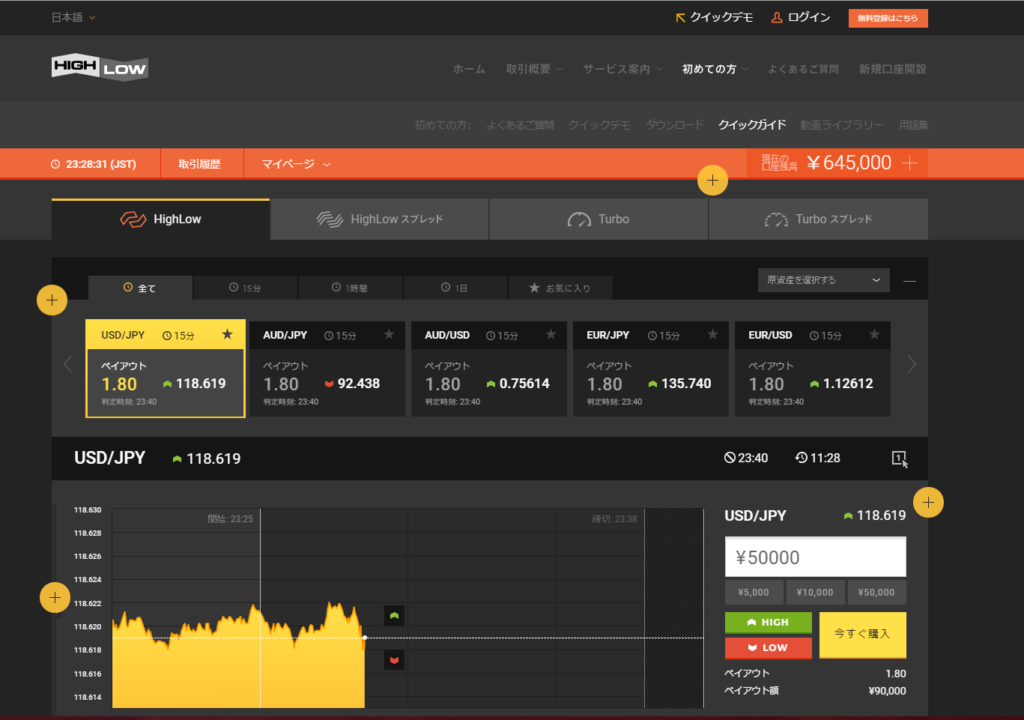Click the green up-arrow marker on chart
This screenshot has height=720, width=1024.
coord(394,615)
